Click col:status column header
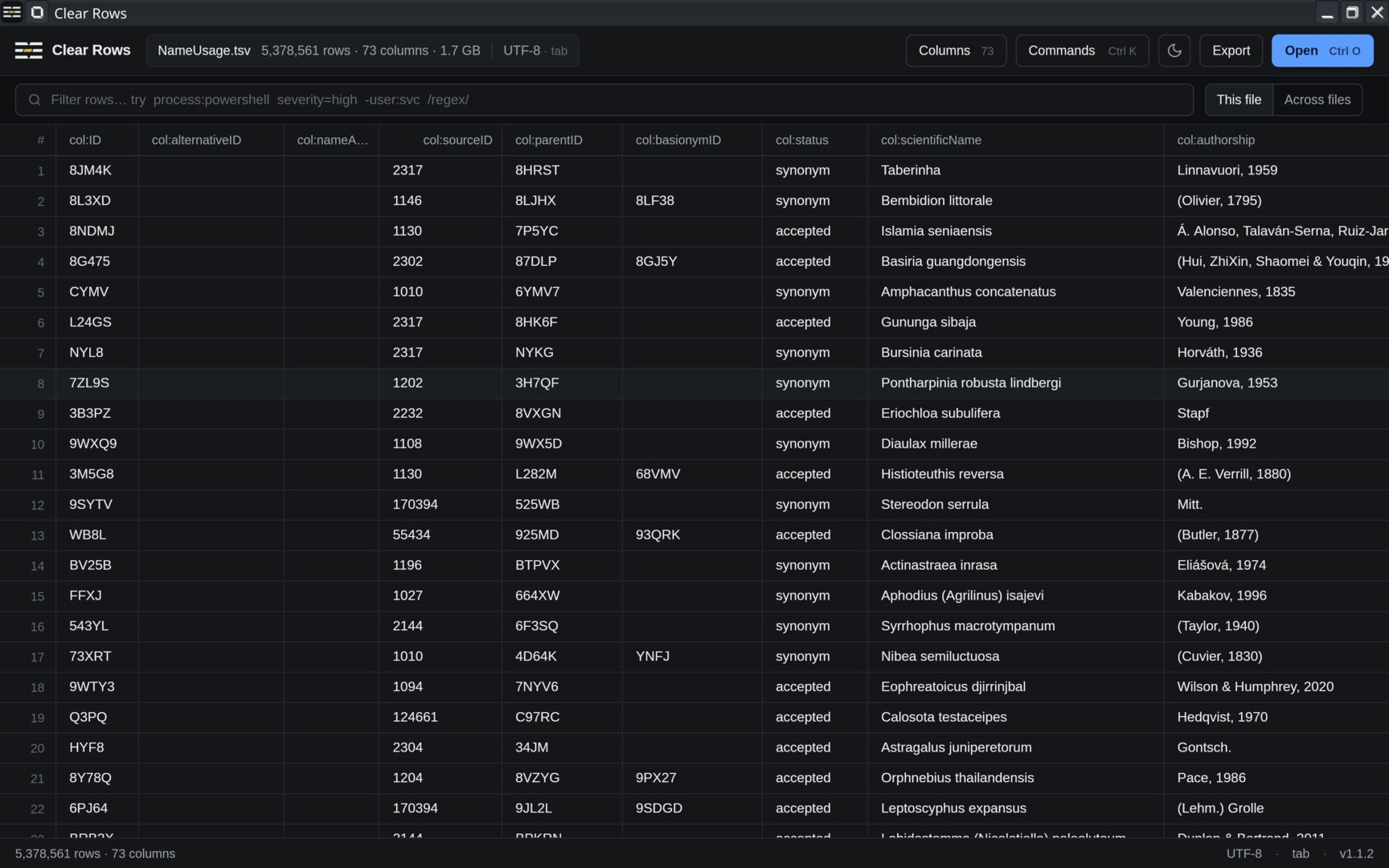 tap(815, 140)
